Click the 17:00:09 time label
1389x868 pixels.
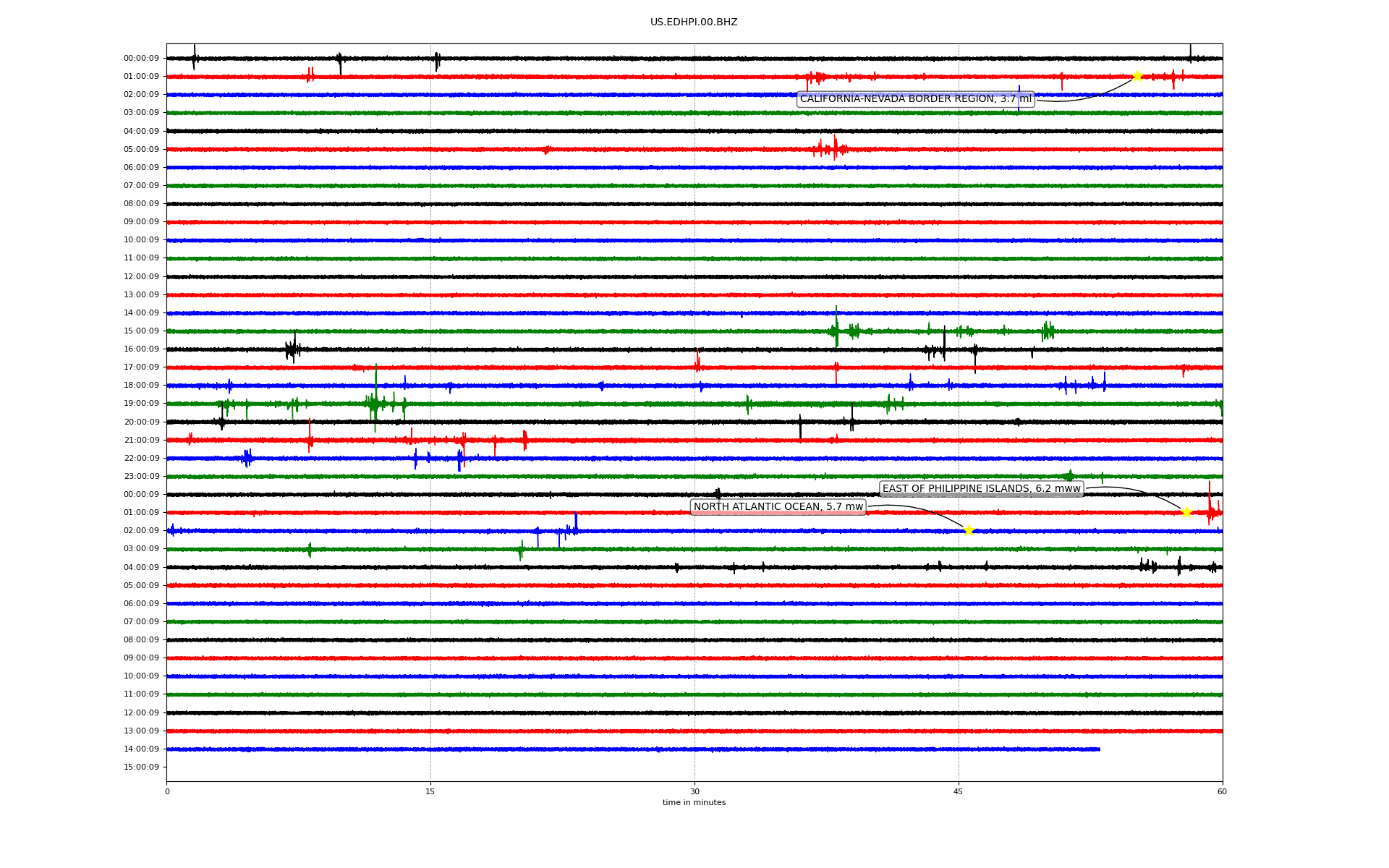coord(141,367)
